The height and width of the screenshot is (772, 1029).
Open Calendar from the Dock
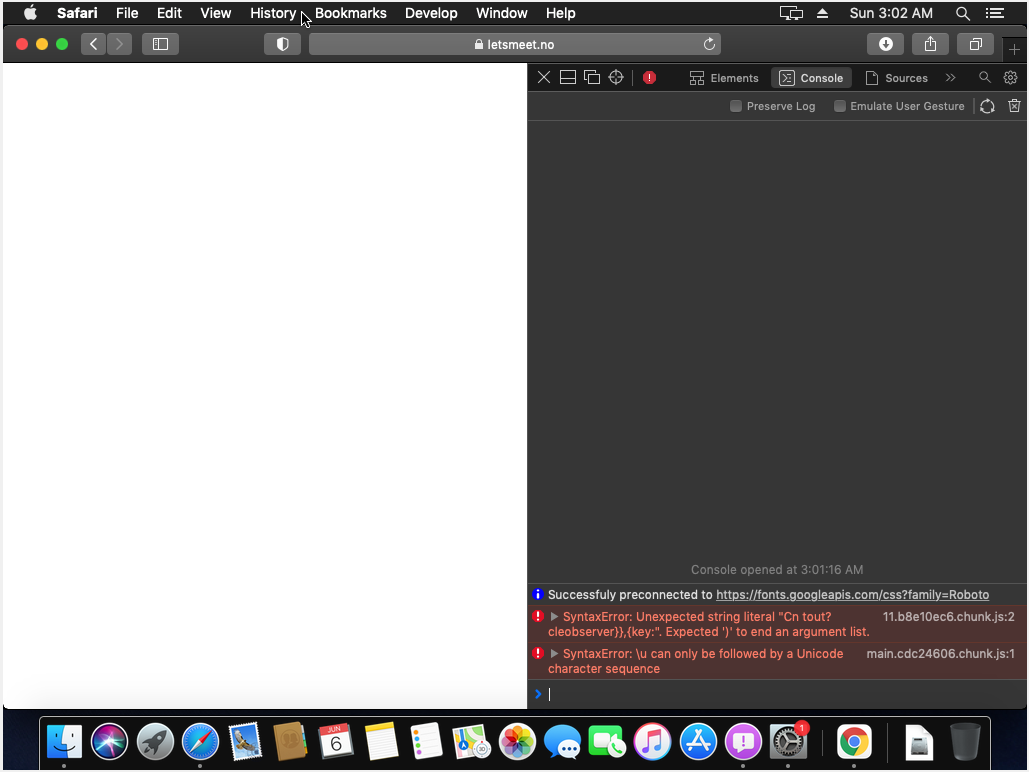pos(335,742)
